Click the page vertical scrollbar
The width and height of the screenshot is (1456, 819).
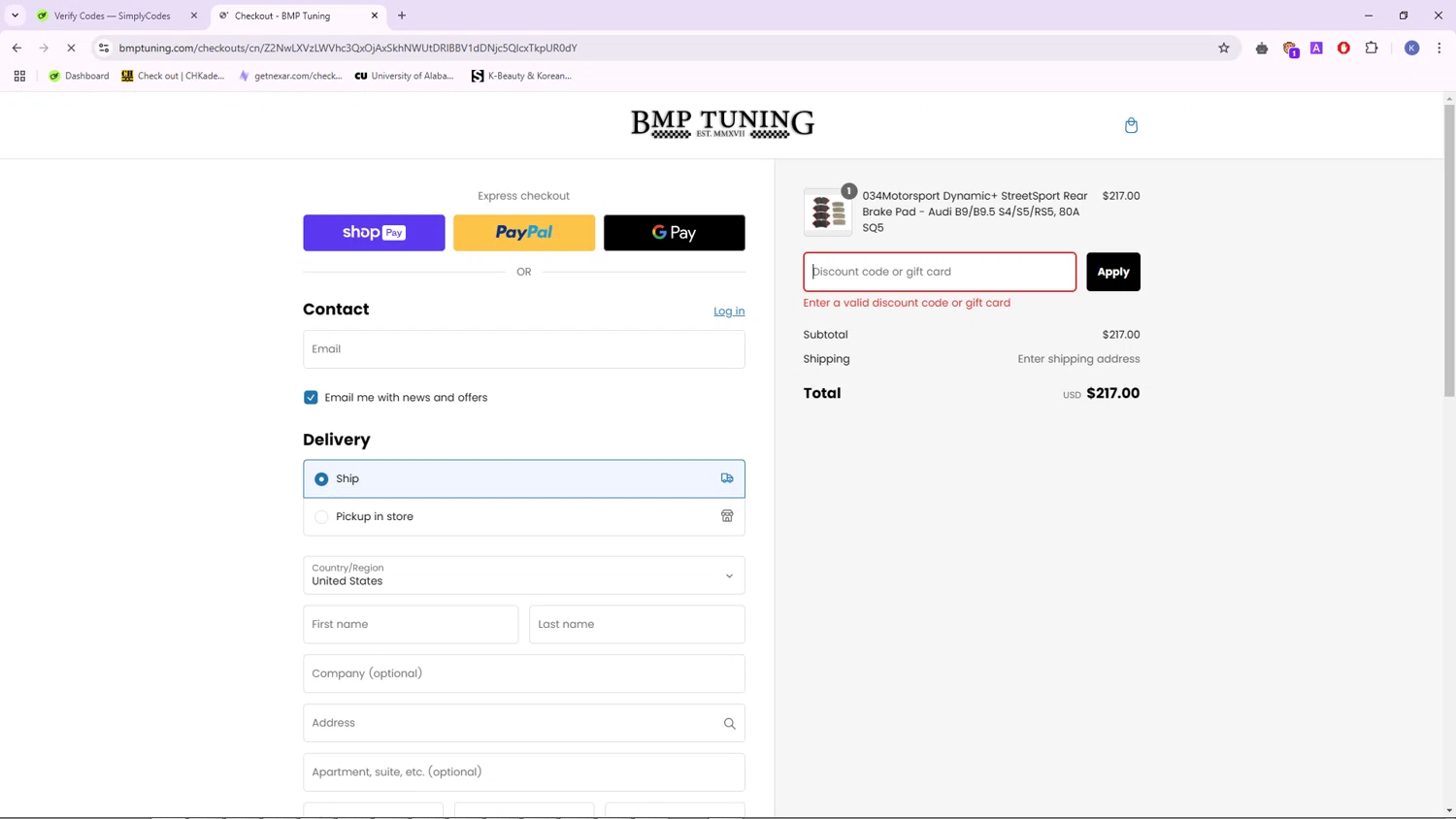1449,250
